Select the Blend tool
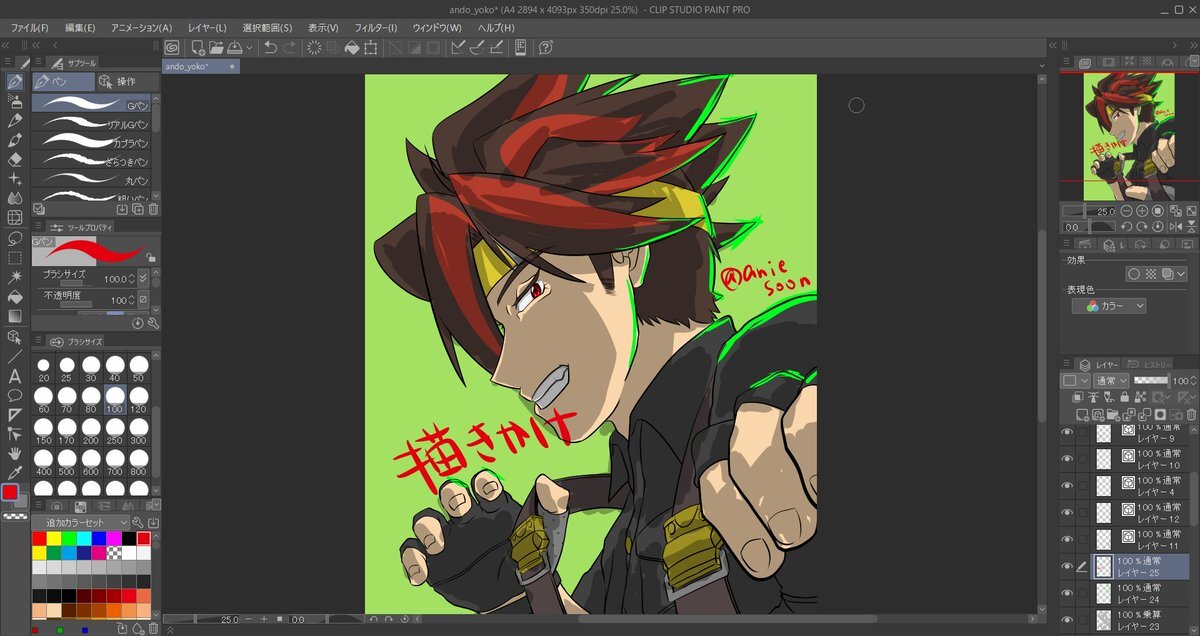Viewport: 1200px width, 636px height. coord(15,198)
